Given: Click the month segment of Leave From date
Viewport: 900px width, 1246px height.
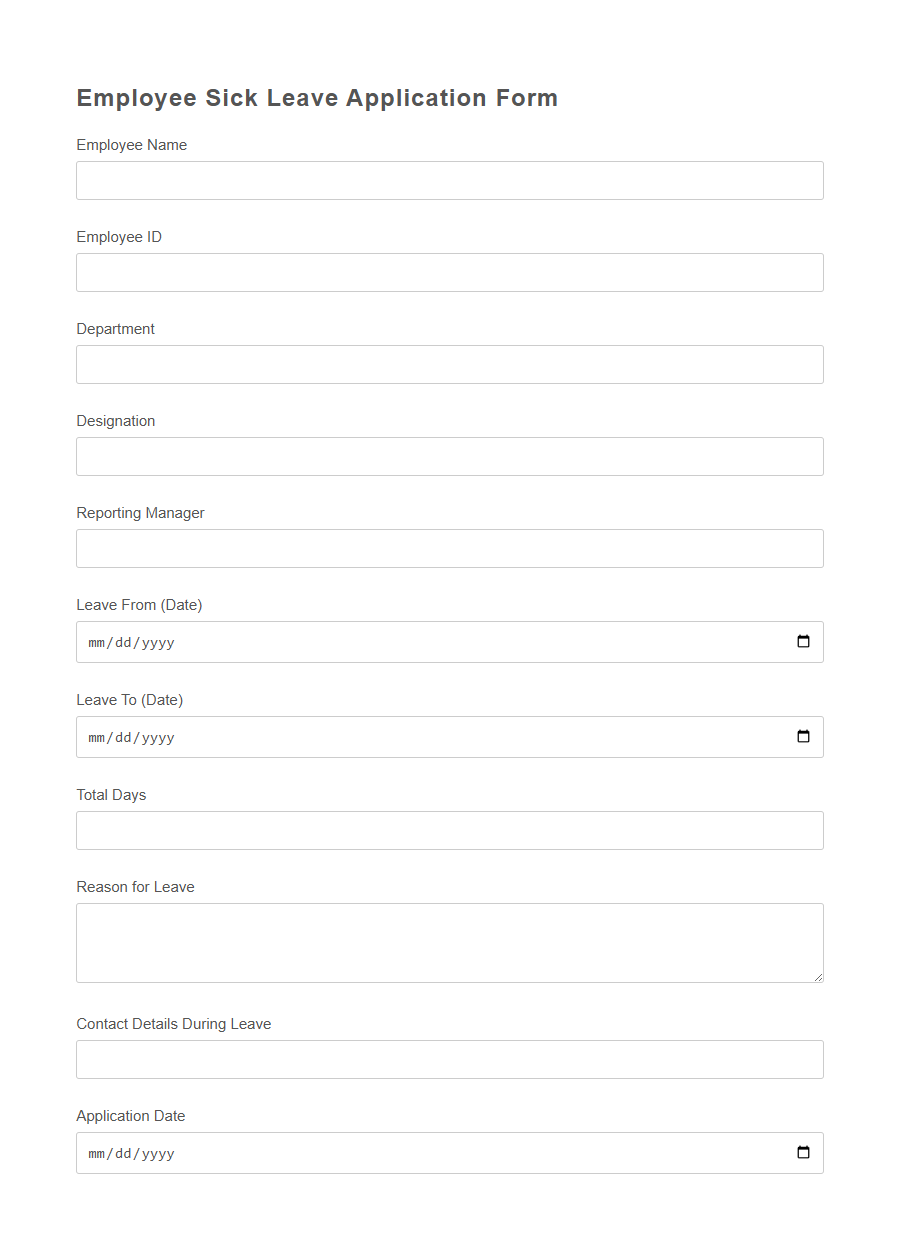Looking at the screenshot, I should coord(96,642).
